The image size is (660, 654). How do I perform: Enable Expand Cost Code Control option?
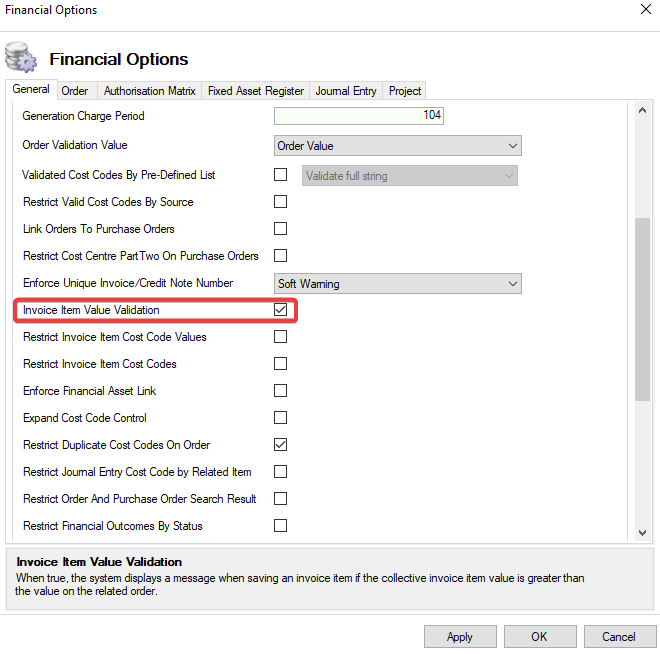[x=281, y=418]
